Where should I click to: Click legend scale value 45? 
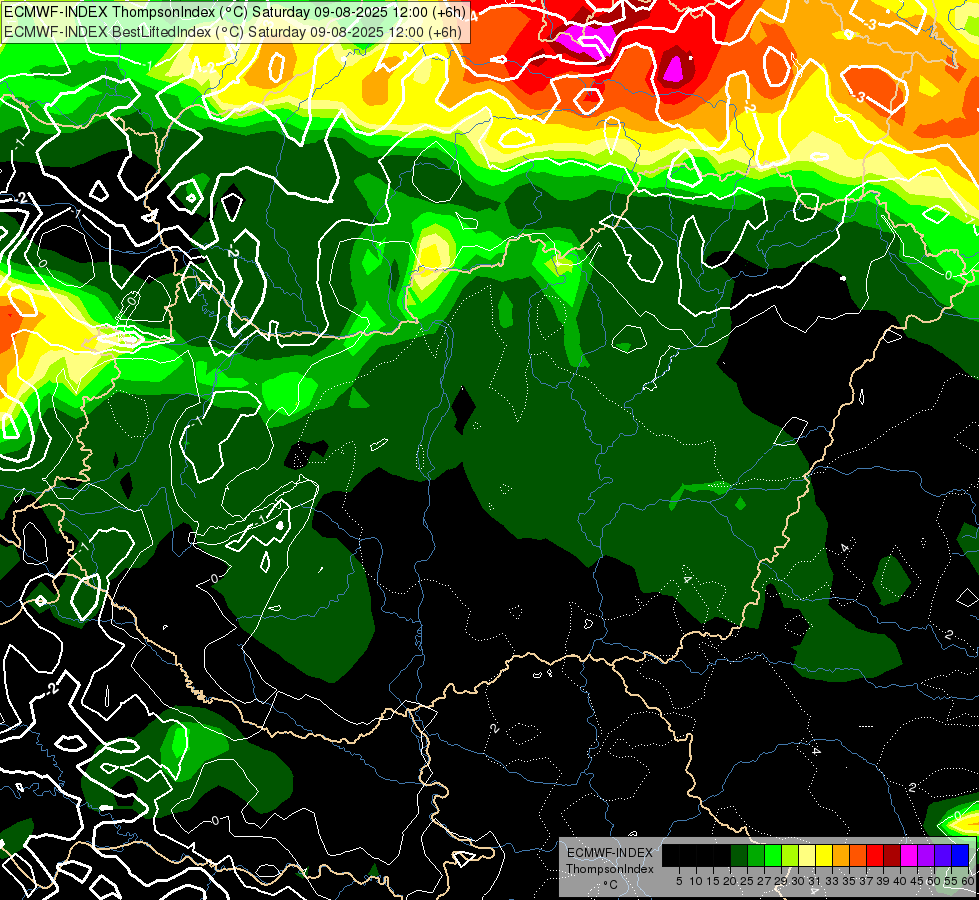coord(917,881)
